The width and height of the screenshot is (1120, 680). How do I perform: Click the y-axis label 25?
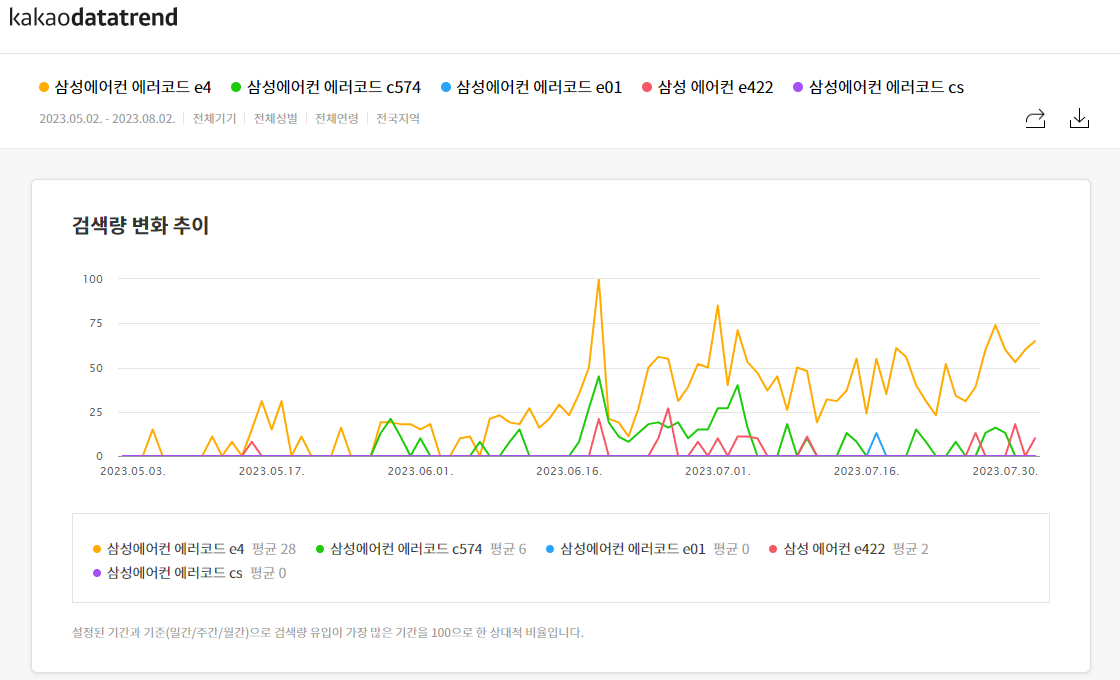(x=96, y=412)
